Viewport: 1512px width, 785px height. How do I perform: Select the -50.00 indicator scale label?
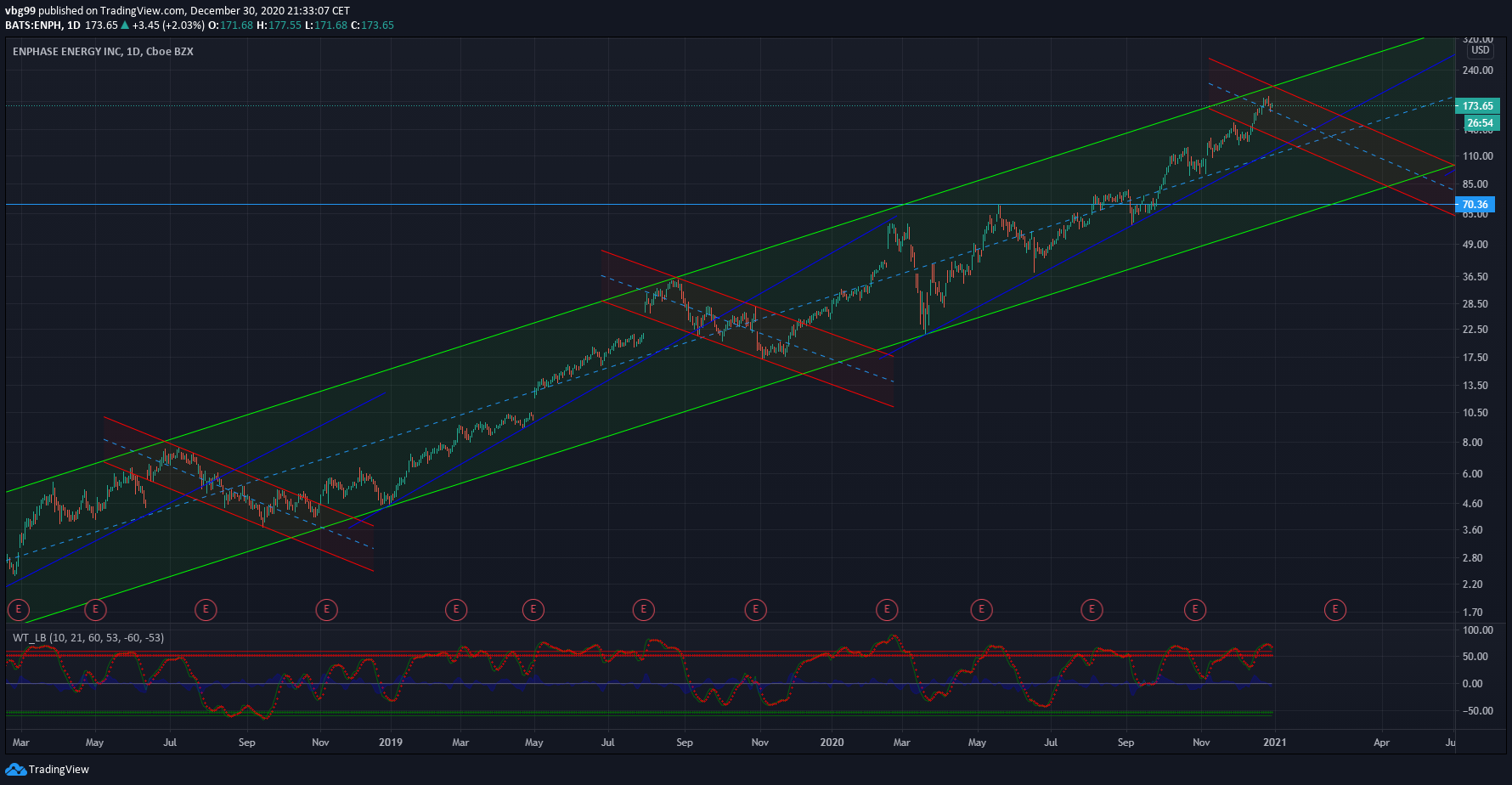(1478, 711)
